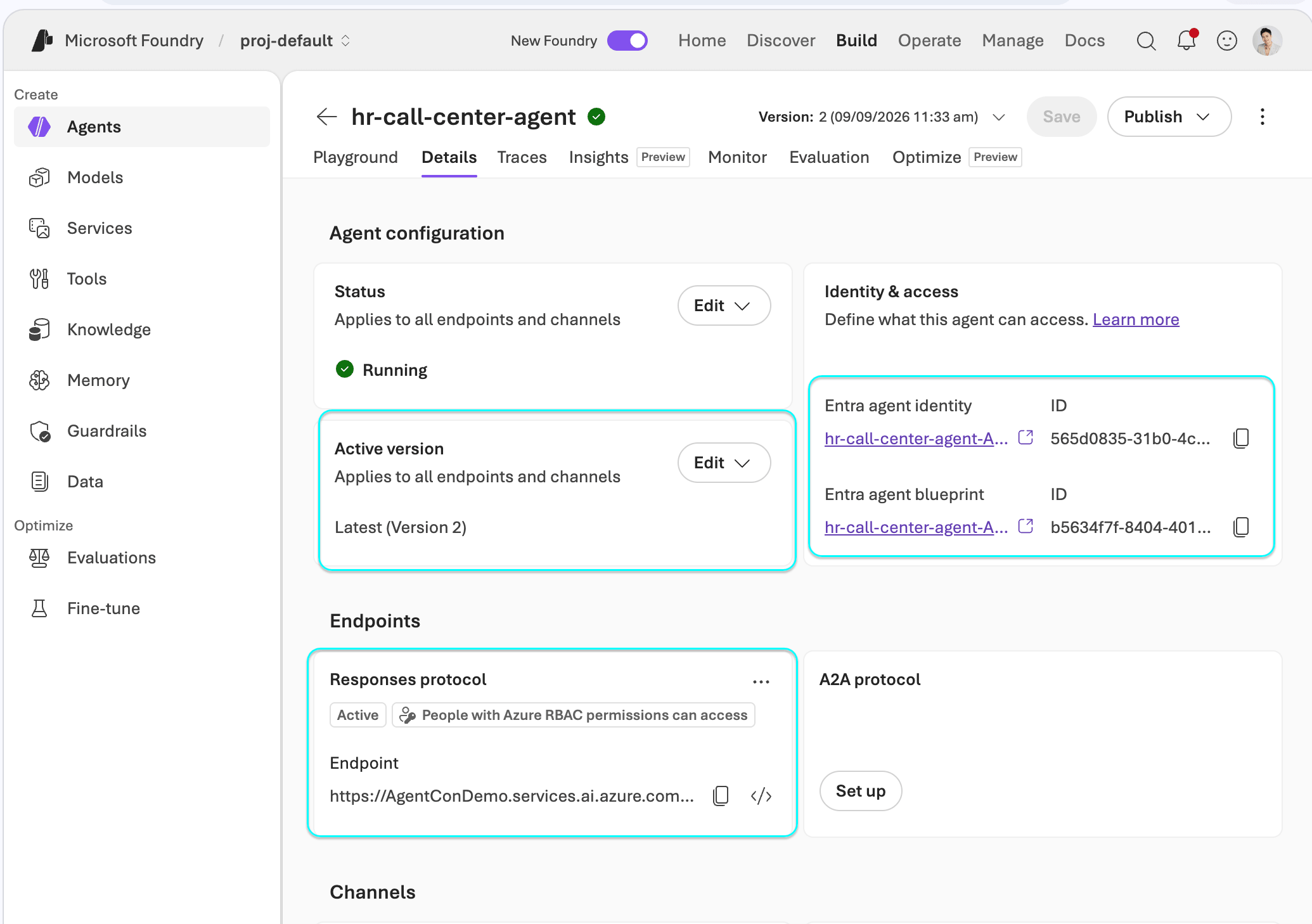
Task: Switch to the Playground tab
Action: (356, 157)
